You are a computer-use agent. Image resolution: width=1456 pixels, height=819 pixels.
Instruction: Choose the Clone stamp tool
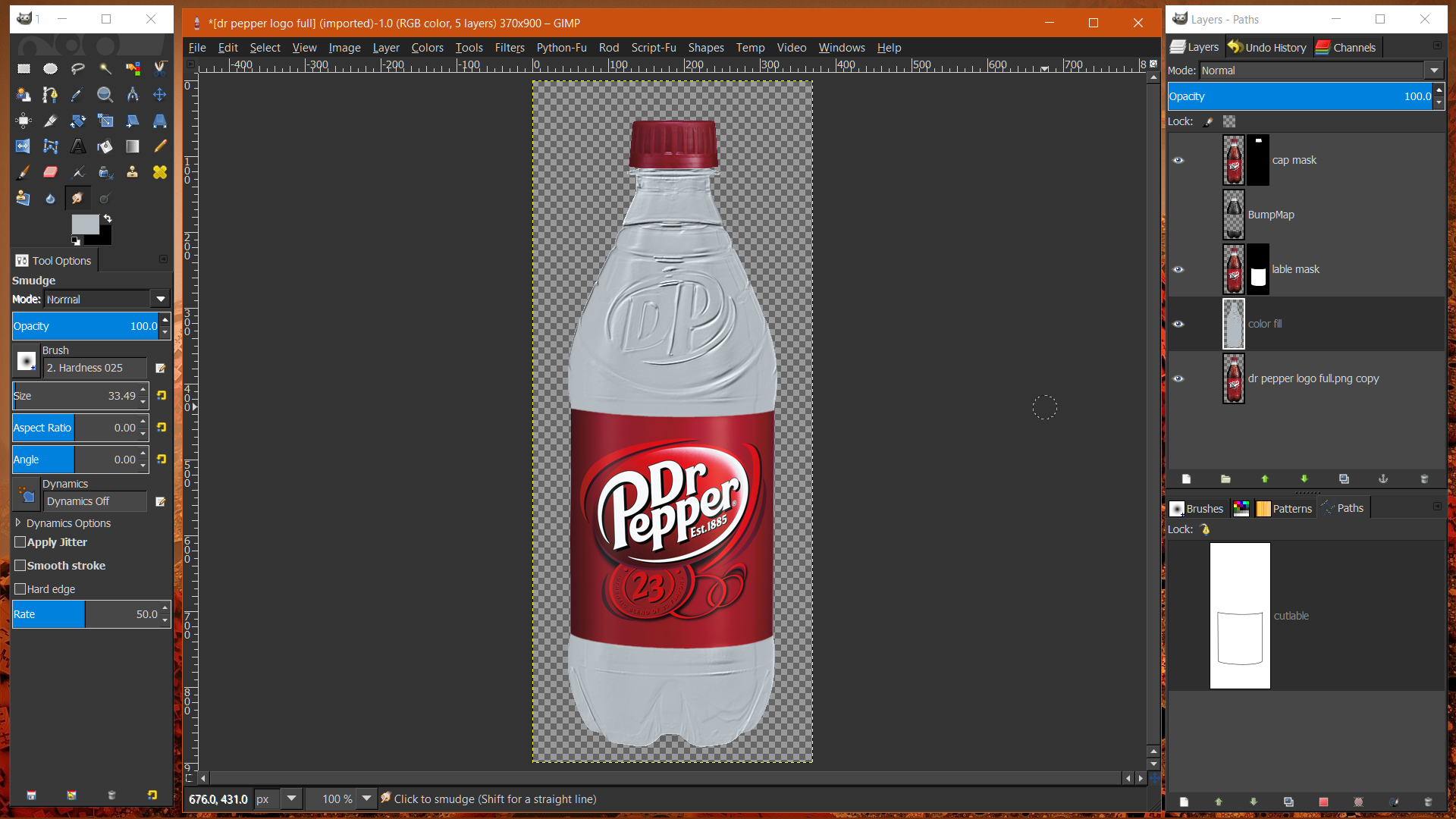pyautogui.click(x=133, y=172)
